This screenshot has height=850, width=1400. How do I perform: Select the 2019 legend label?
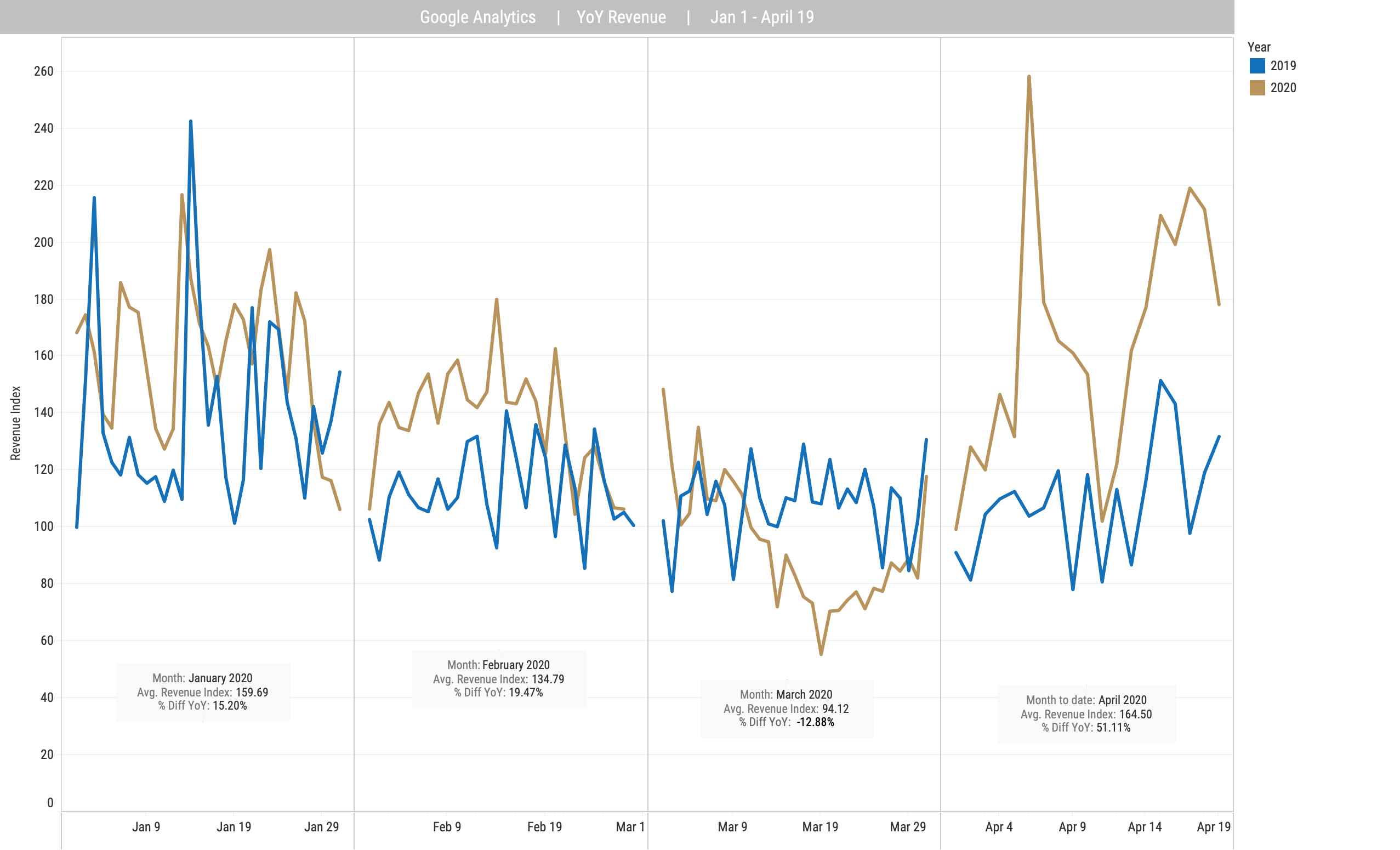click(x=1283, y=66)
